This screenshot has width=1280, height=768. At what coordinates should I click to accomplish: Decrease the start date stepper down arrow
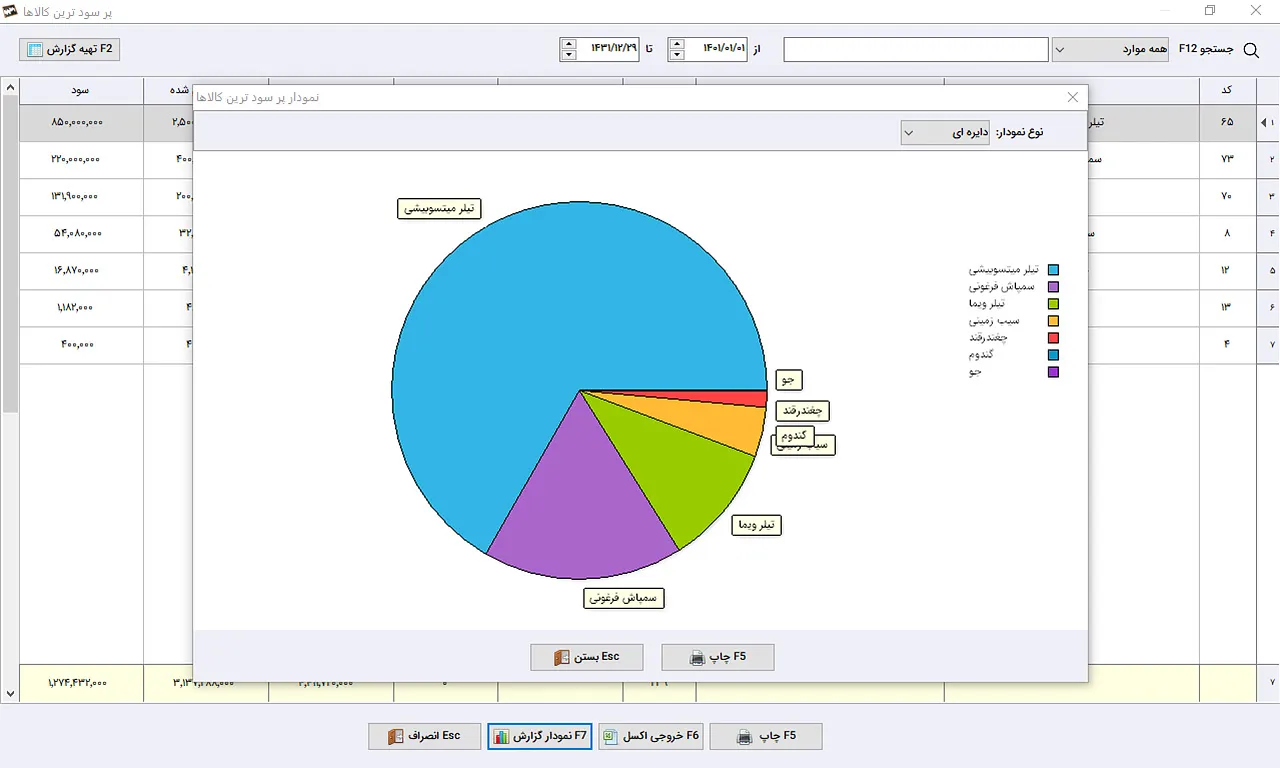coord(677,55)
